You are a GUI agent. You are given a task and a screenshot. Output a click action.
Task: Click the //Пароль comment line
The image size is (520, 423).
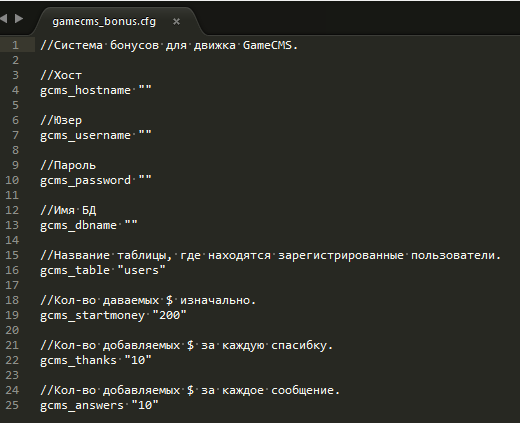[68, 165]
